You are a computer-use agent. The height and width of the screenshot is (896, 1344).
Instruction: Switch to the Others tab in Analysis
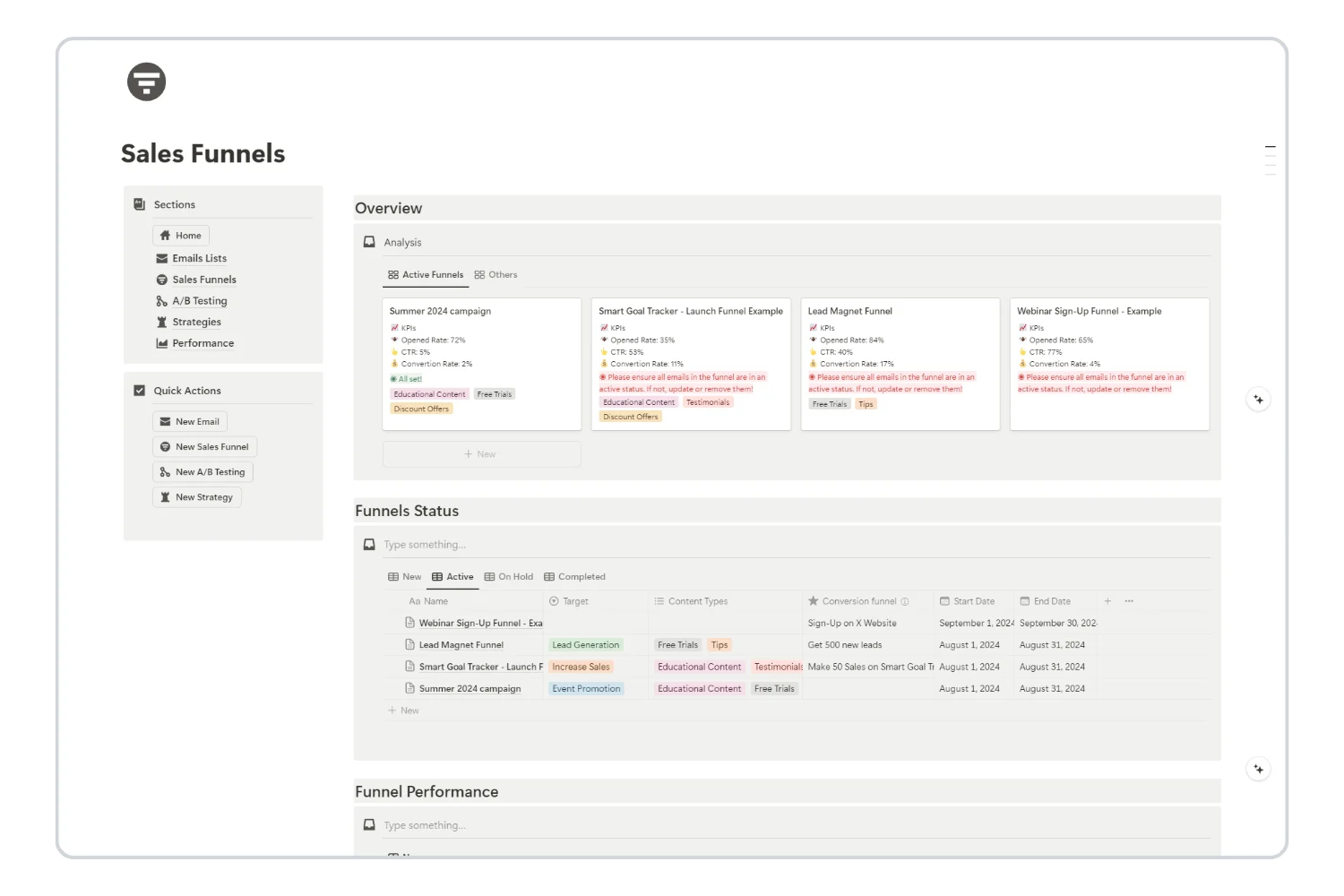(x=495, y=274)
